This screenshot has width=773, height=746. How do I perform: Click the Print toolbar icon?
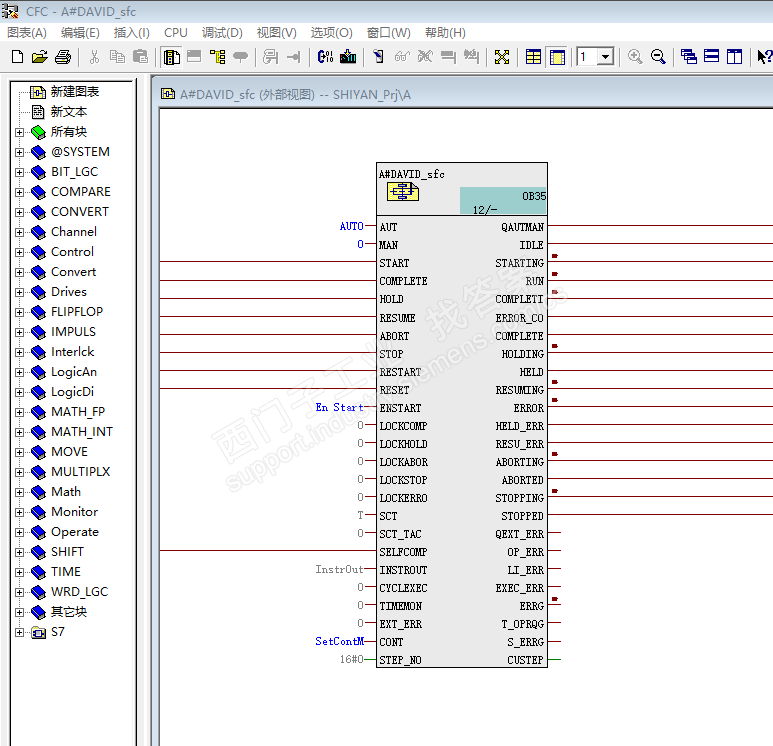click(x=62, y=57)
